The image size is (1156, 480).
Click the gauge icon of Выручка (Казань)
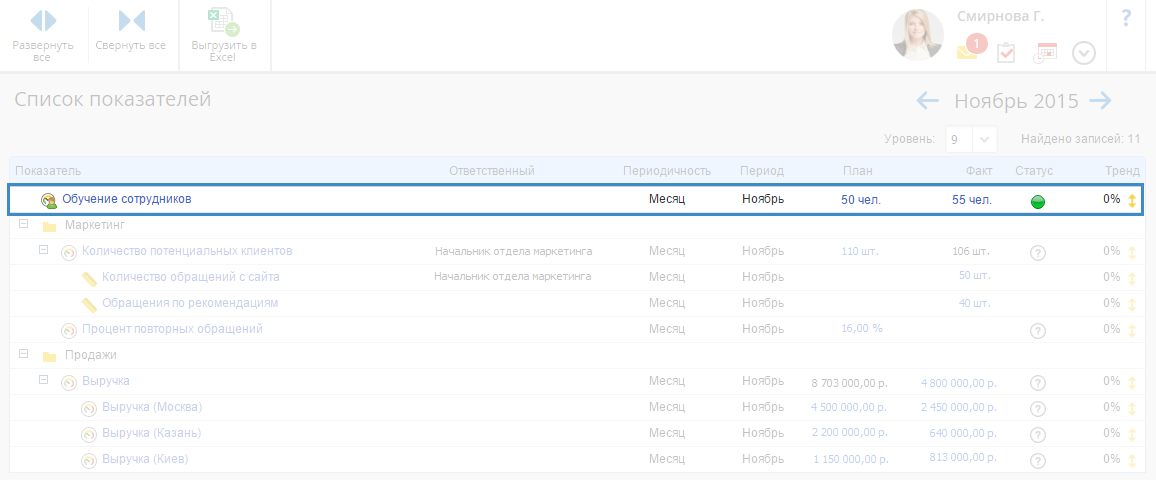89,435
